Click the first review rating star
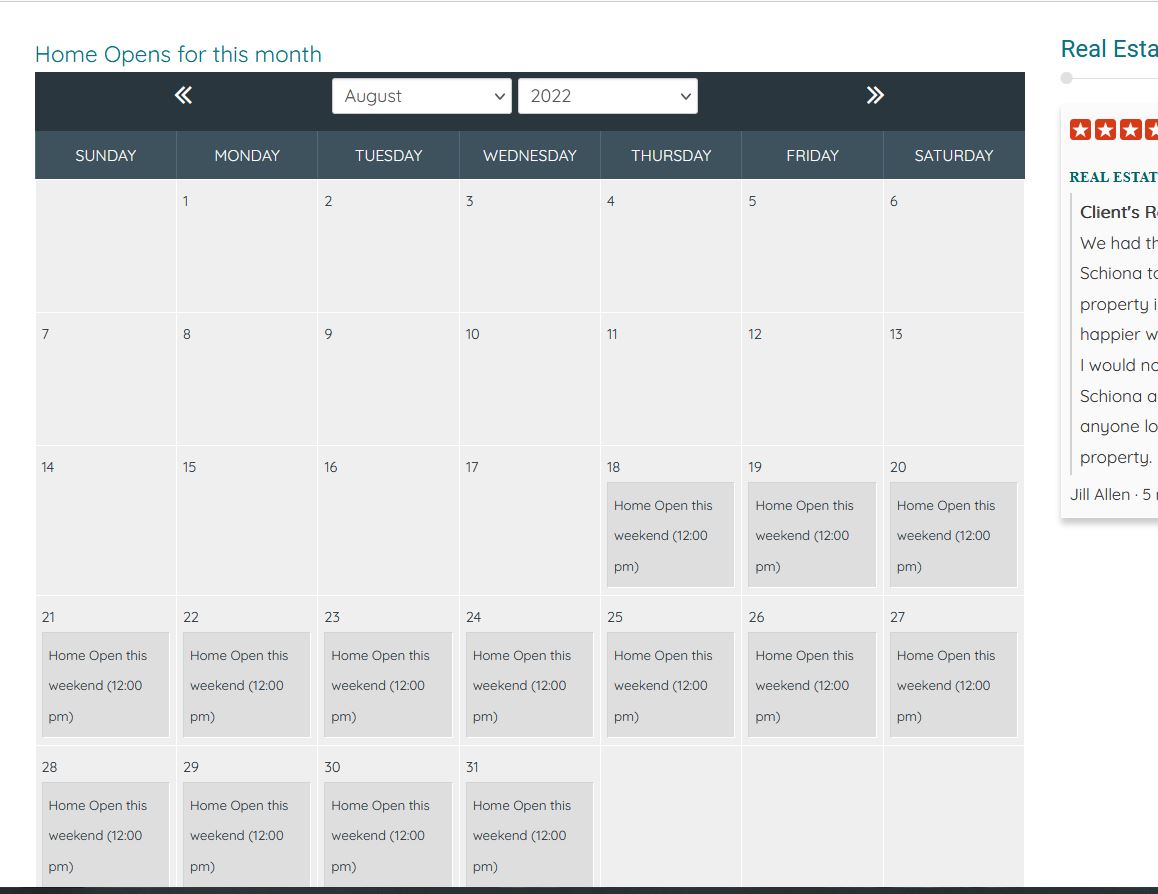1158x894 pixels. 1080,130
